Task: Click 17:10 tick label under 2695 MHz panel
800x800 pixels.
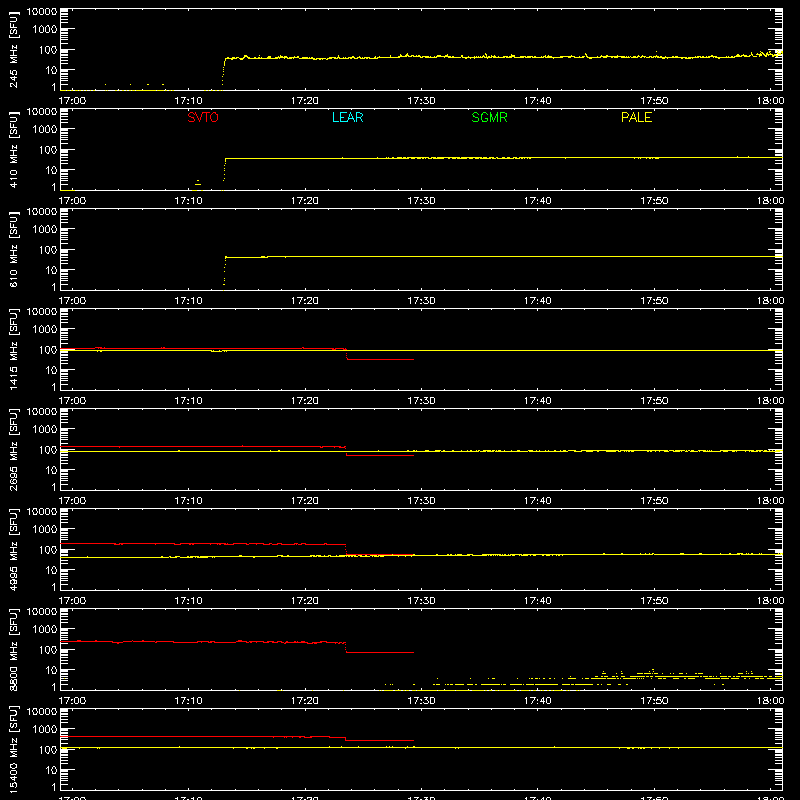Action: (188, 501)
